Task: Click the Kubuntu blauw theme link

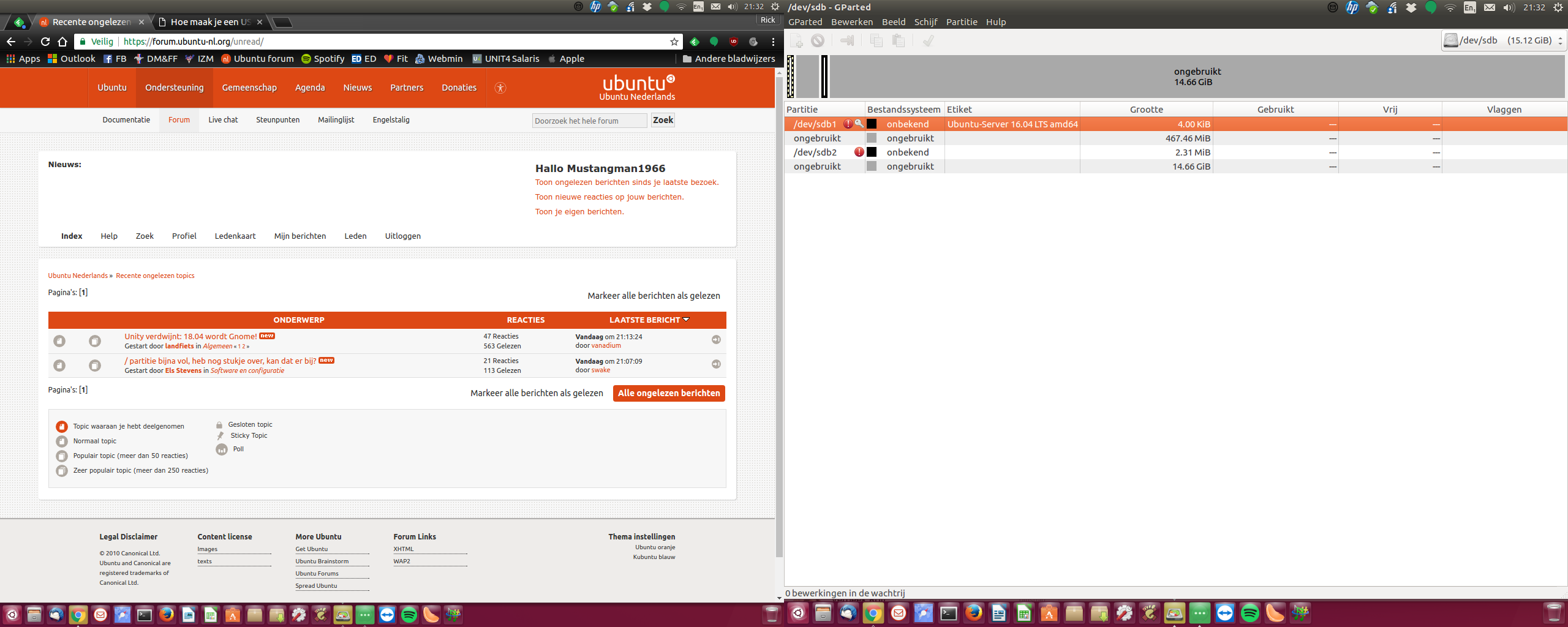Action: point(654,557)
